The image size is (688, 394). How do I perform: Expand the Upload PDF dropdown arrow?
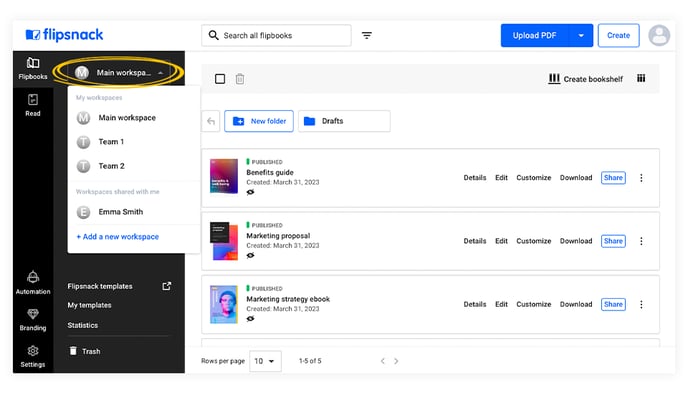coord(581,36)
